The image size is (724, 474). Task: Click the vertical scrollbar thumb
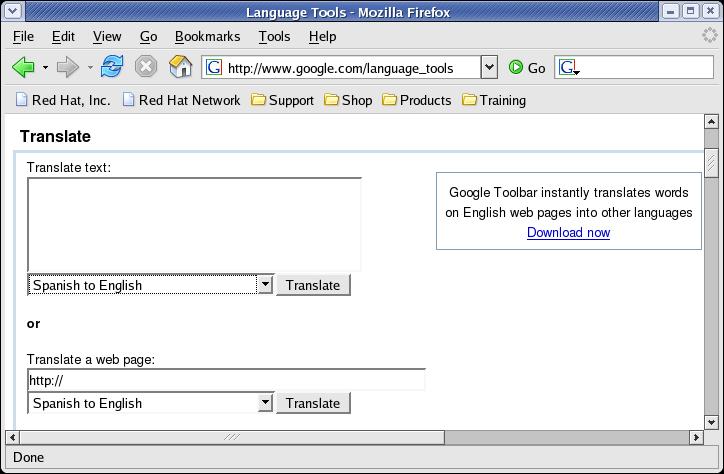pyautogui.click(x=711, y=162)
